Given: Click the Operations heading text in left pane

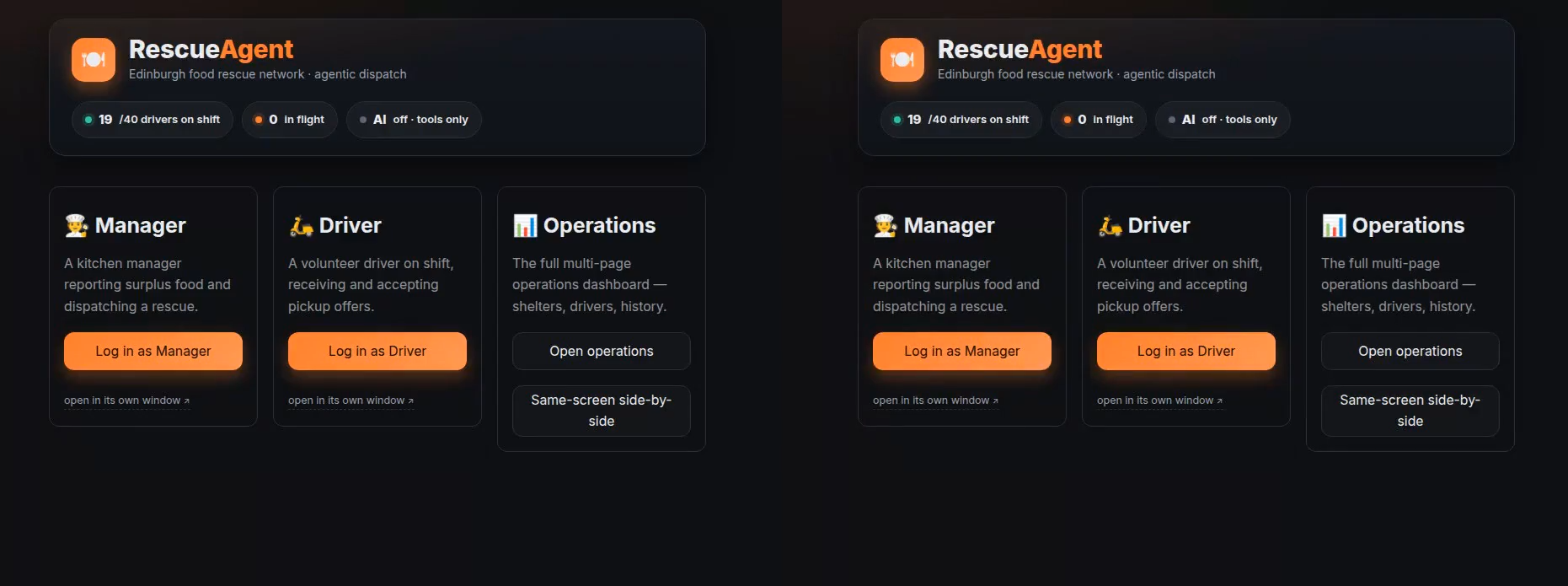Looking at the screenshot, I should pyautogui.click(x=600, y=225).
